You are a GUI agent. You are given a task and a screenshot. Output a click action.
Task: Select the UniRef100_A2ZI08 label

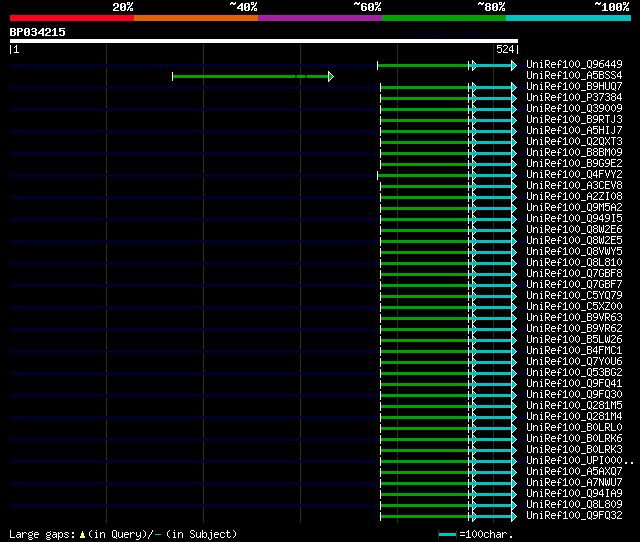pyautogui.click(x=574, y=196)
